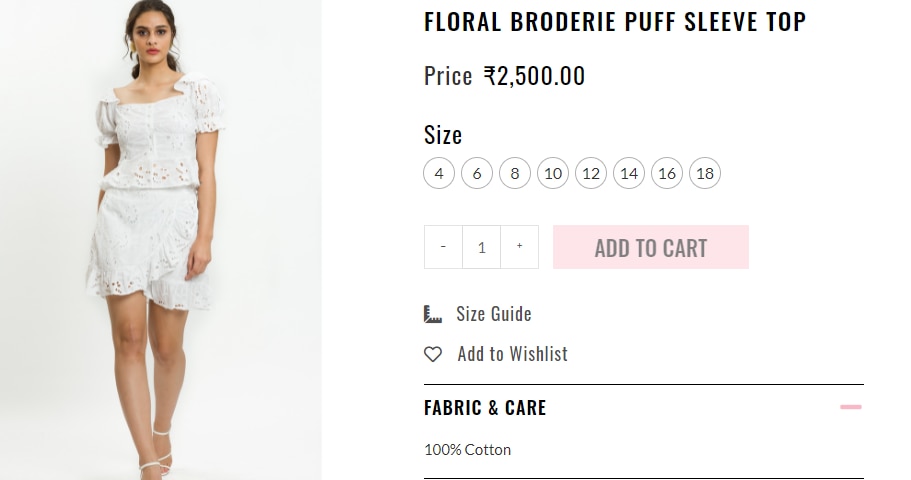Click Add to Wishlist link

(512, 354)
